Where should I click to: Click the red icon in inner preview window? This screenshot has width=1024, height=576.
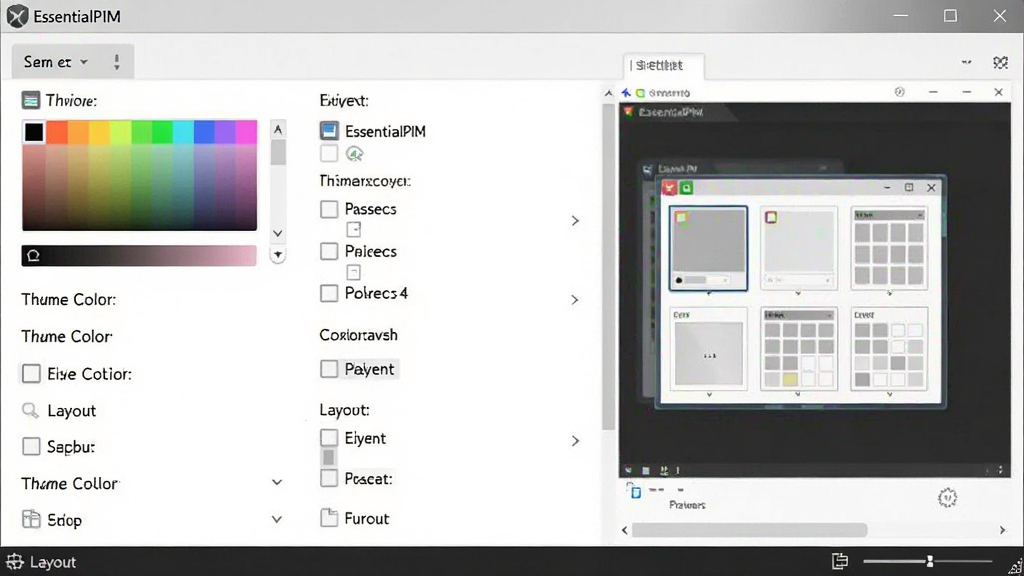coord(670,188)
